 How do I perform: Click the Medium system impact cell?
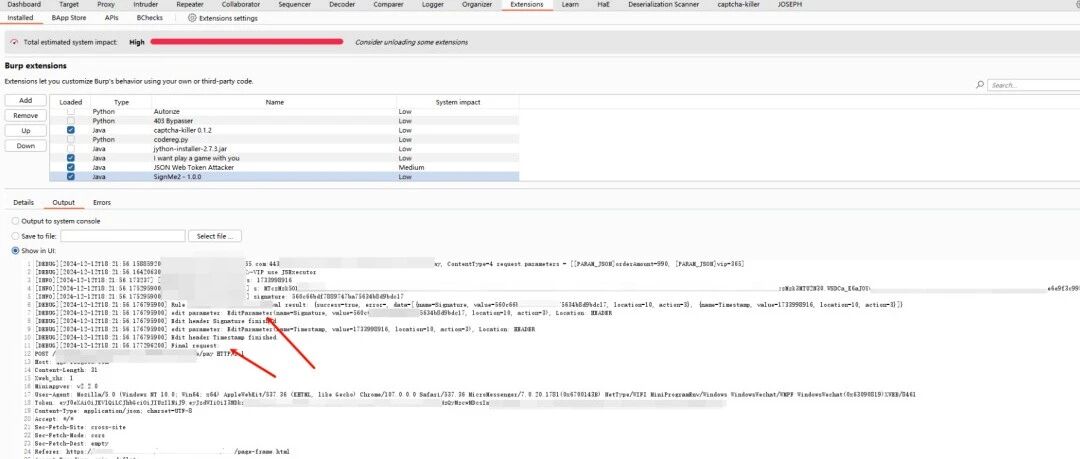[411, 167]
